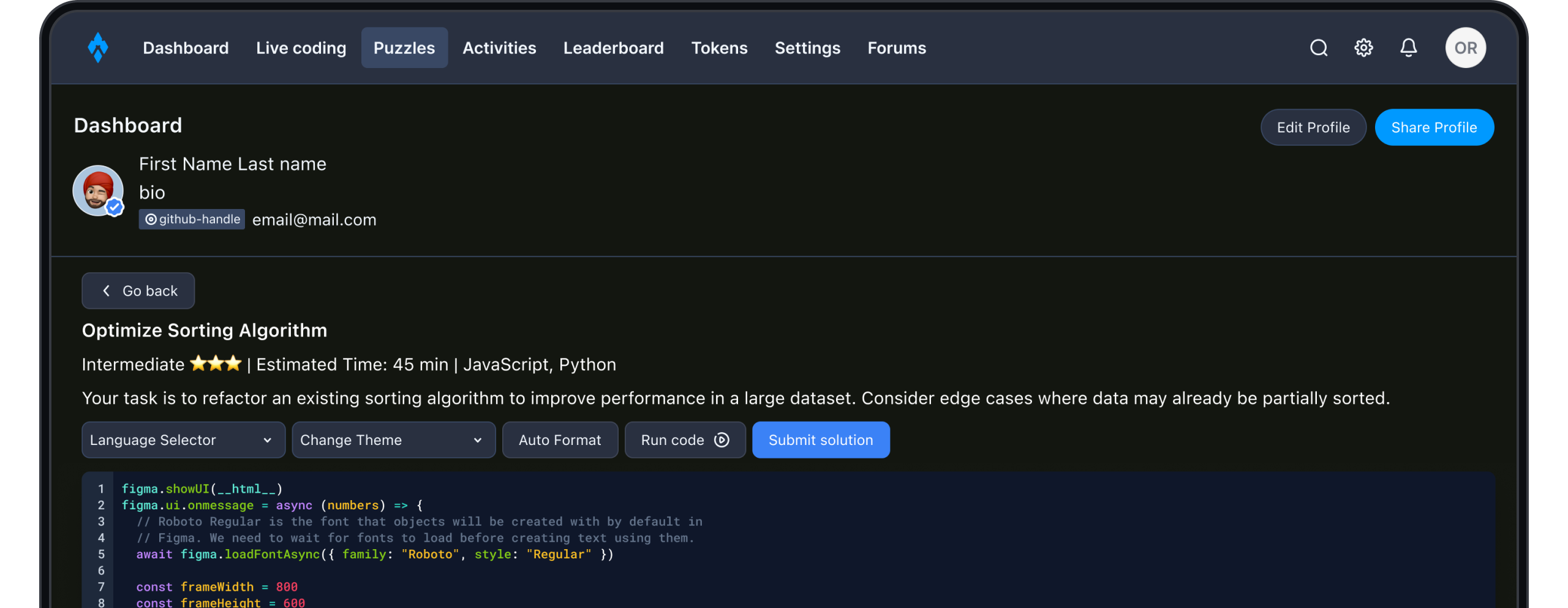
Task: Click the 'First Name Last name' text
Action: click(233, 164)
